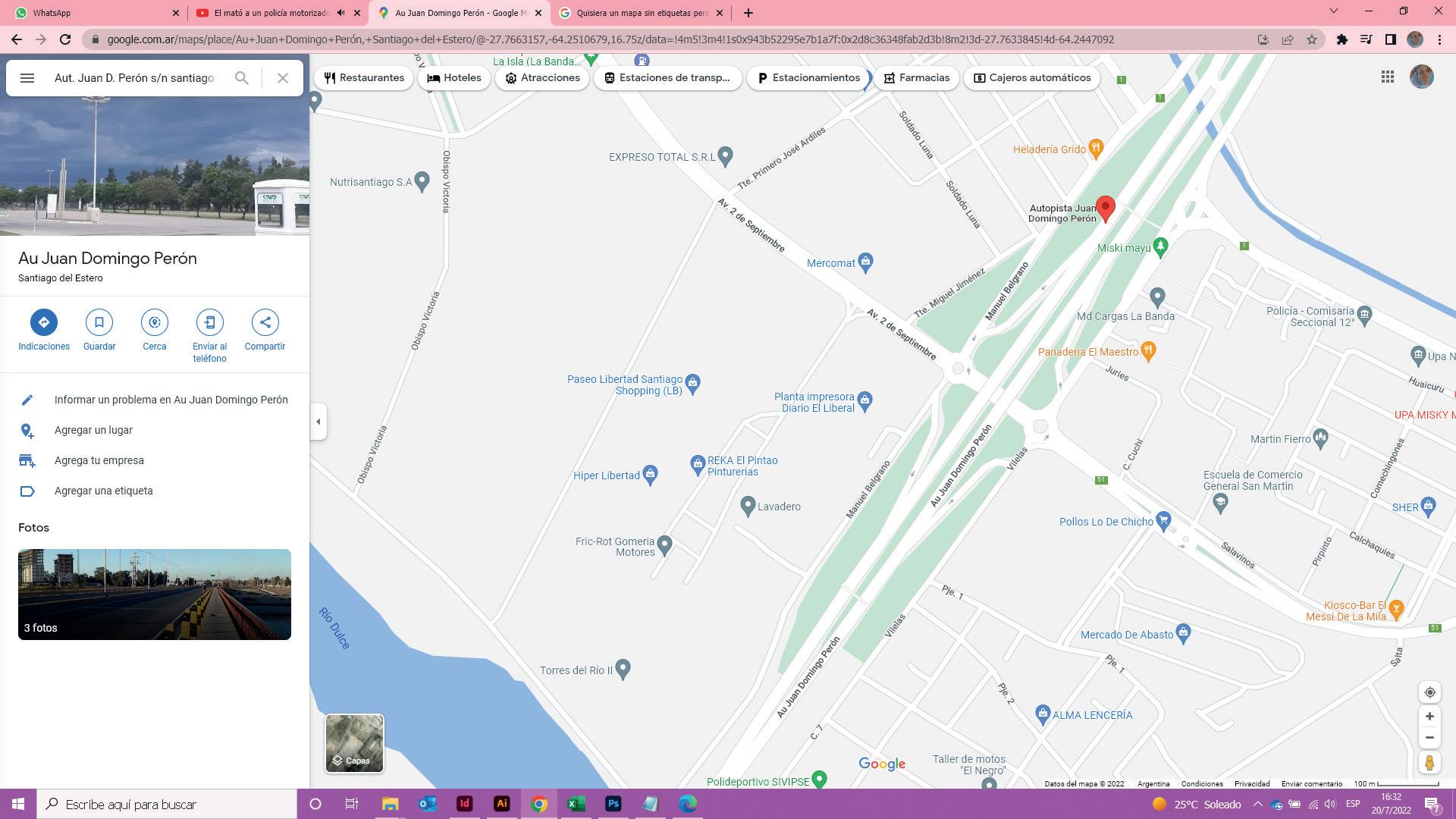Click Planta impresora Diario El Liberal marker

pos(864,400)
